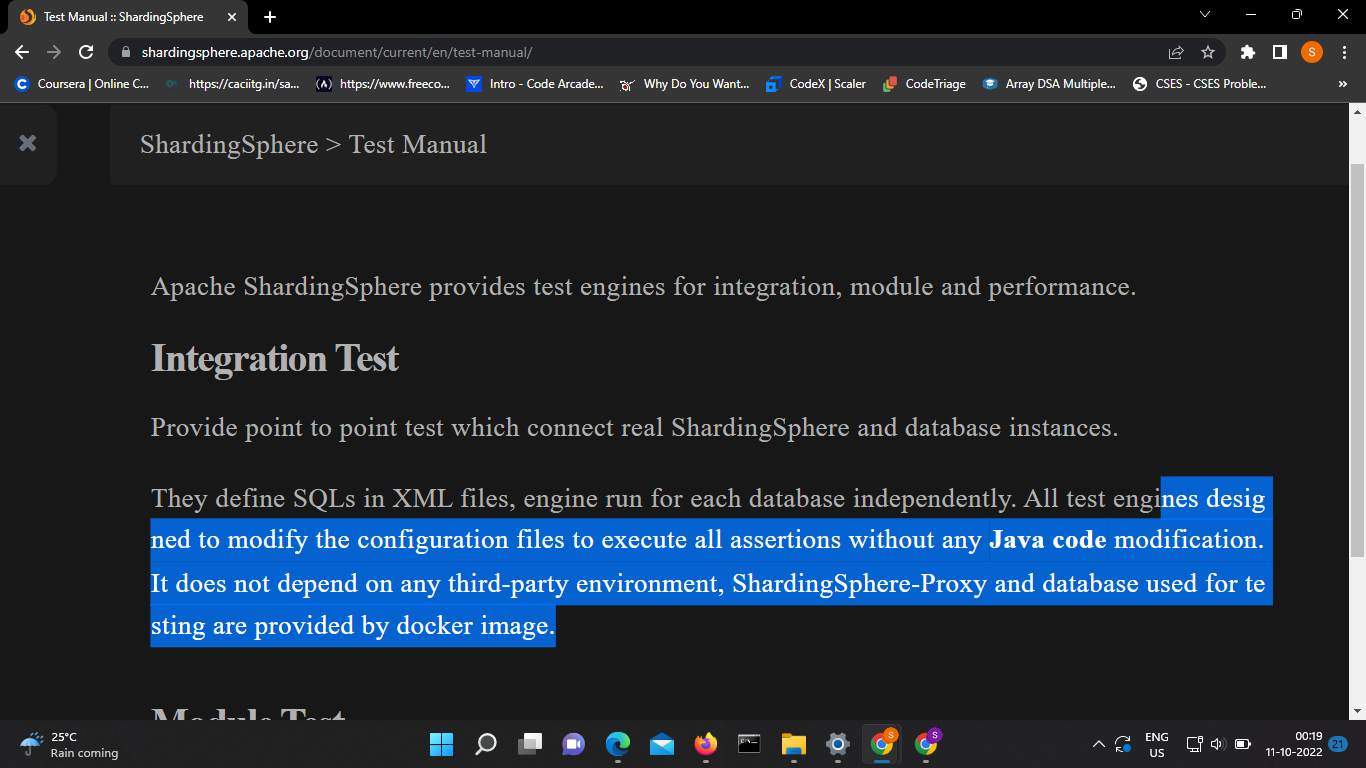Open Task View on the taskbar
This screenshot has width=1366, height=768.
[529, 744]
